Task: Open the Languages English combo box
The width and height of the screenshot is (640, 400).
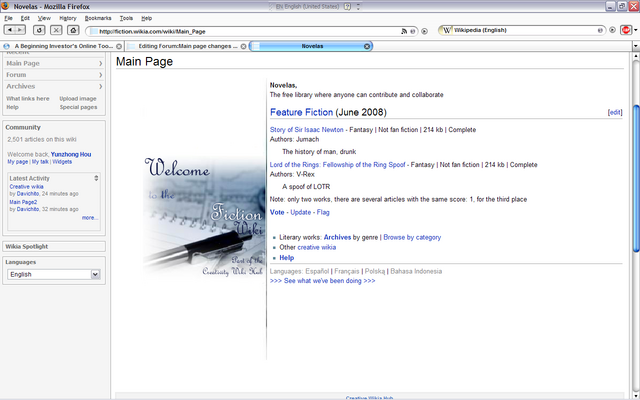Action: coord(53,274)
